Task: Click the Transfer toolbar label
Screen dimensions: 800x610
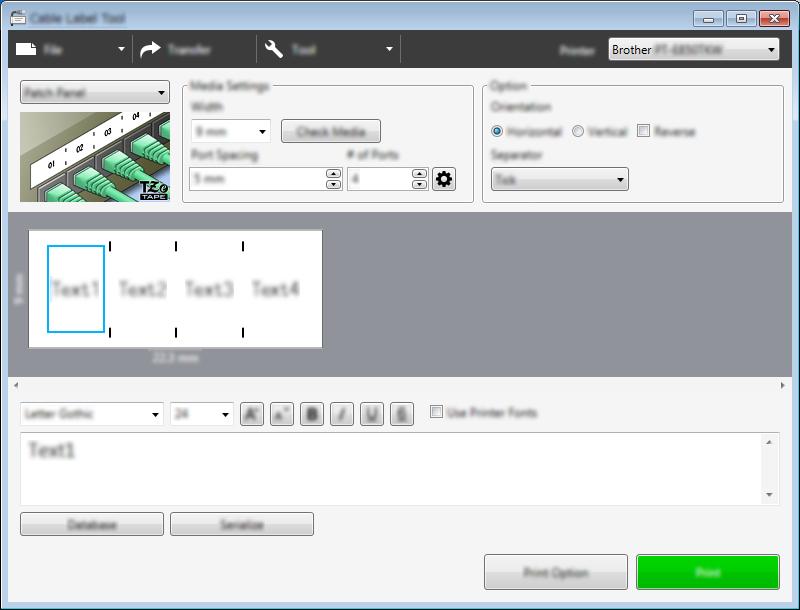Action: [x=189, y=49]
